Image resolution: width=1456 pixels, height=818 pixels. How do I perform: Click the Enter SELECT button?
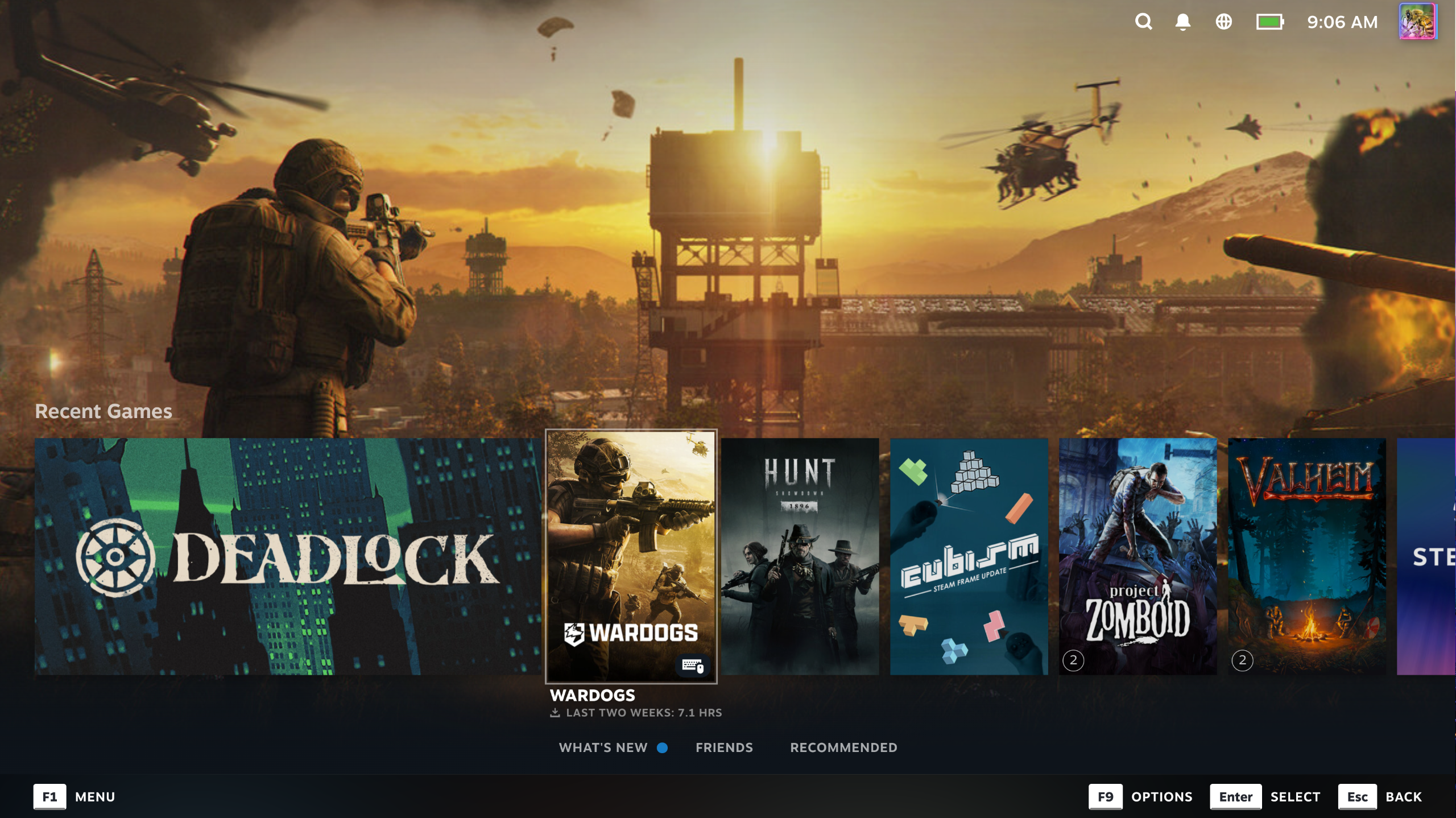click(x=1265, y=797)
